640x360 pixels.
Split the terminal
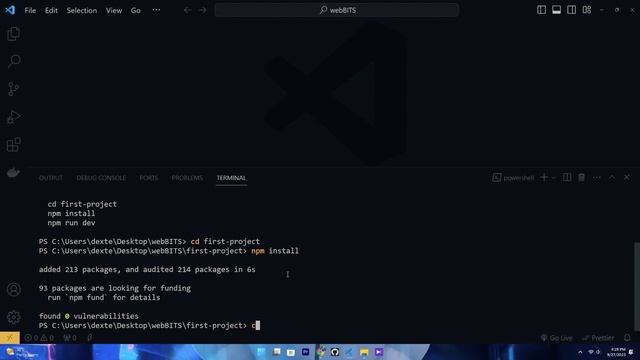point(567,177)
